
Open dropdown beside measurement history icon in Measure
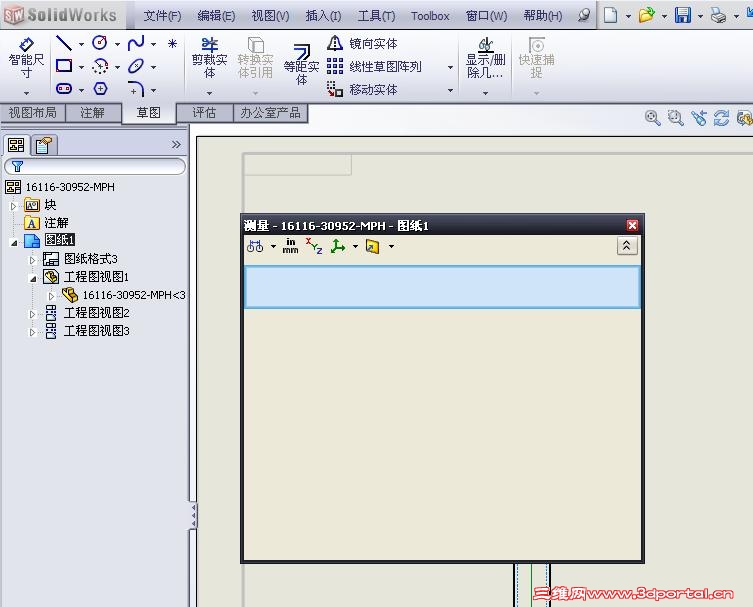coord(391,246)
